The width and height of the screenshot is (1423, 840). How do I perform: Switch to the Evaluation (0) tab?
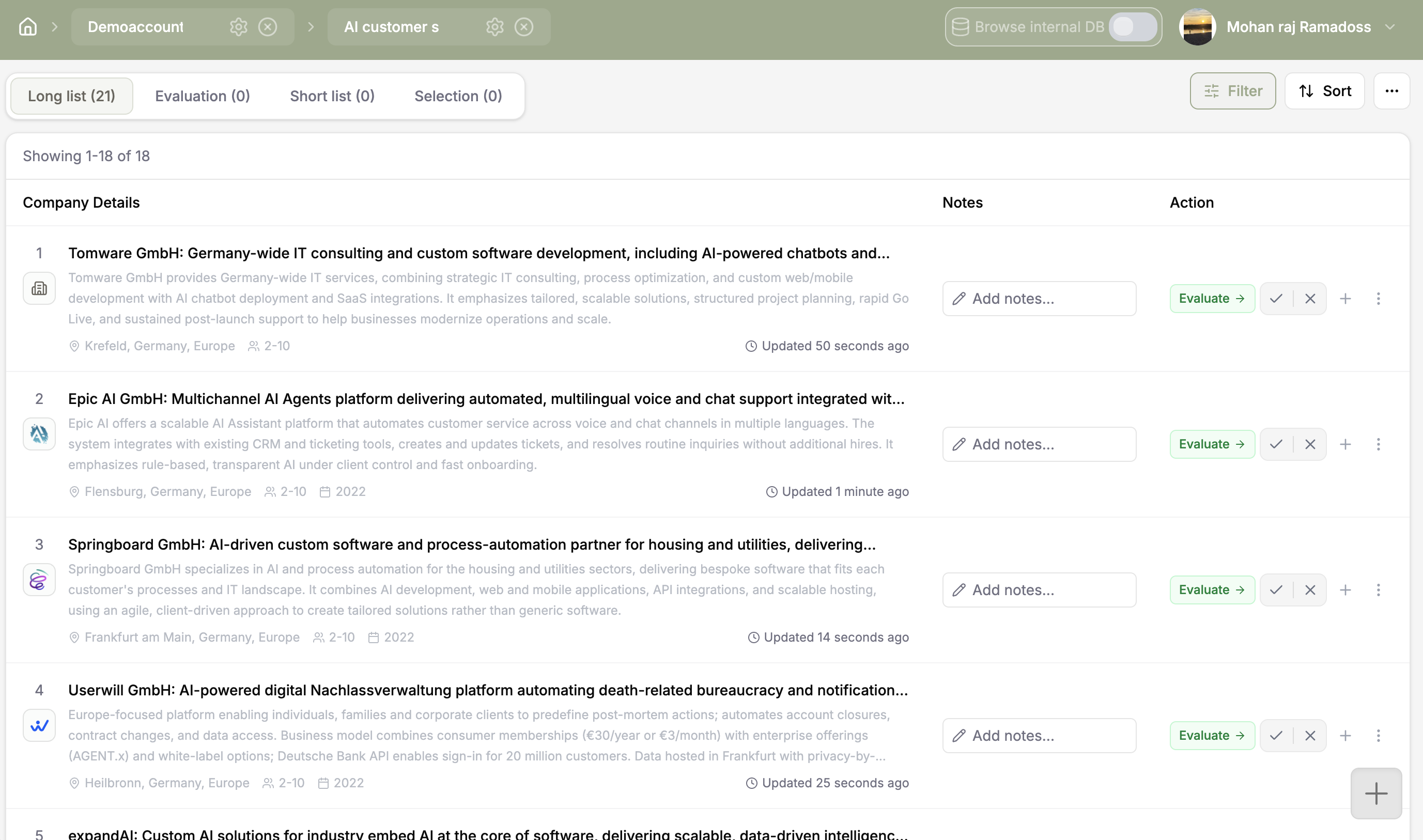click(x=203, y=96)
